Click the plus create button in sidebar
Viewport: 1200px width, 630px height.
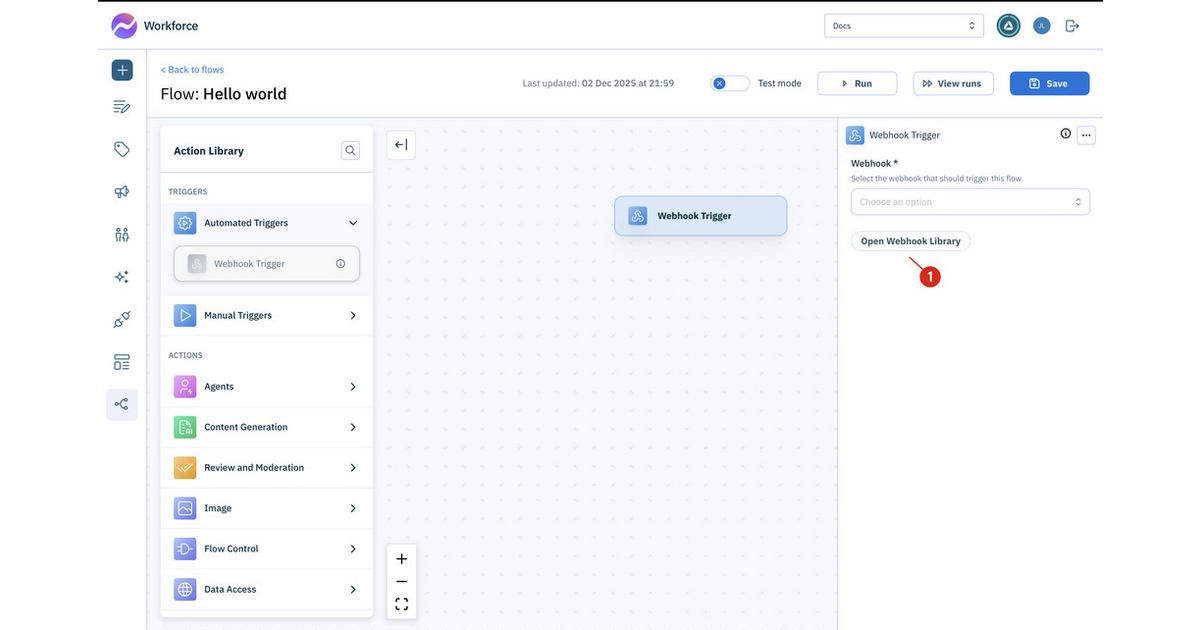click(122, 70)
